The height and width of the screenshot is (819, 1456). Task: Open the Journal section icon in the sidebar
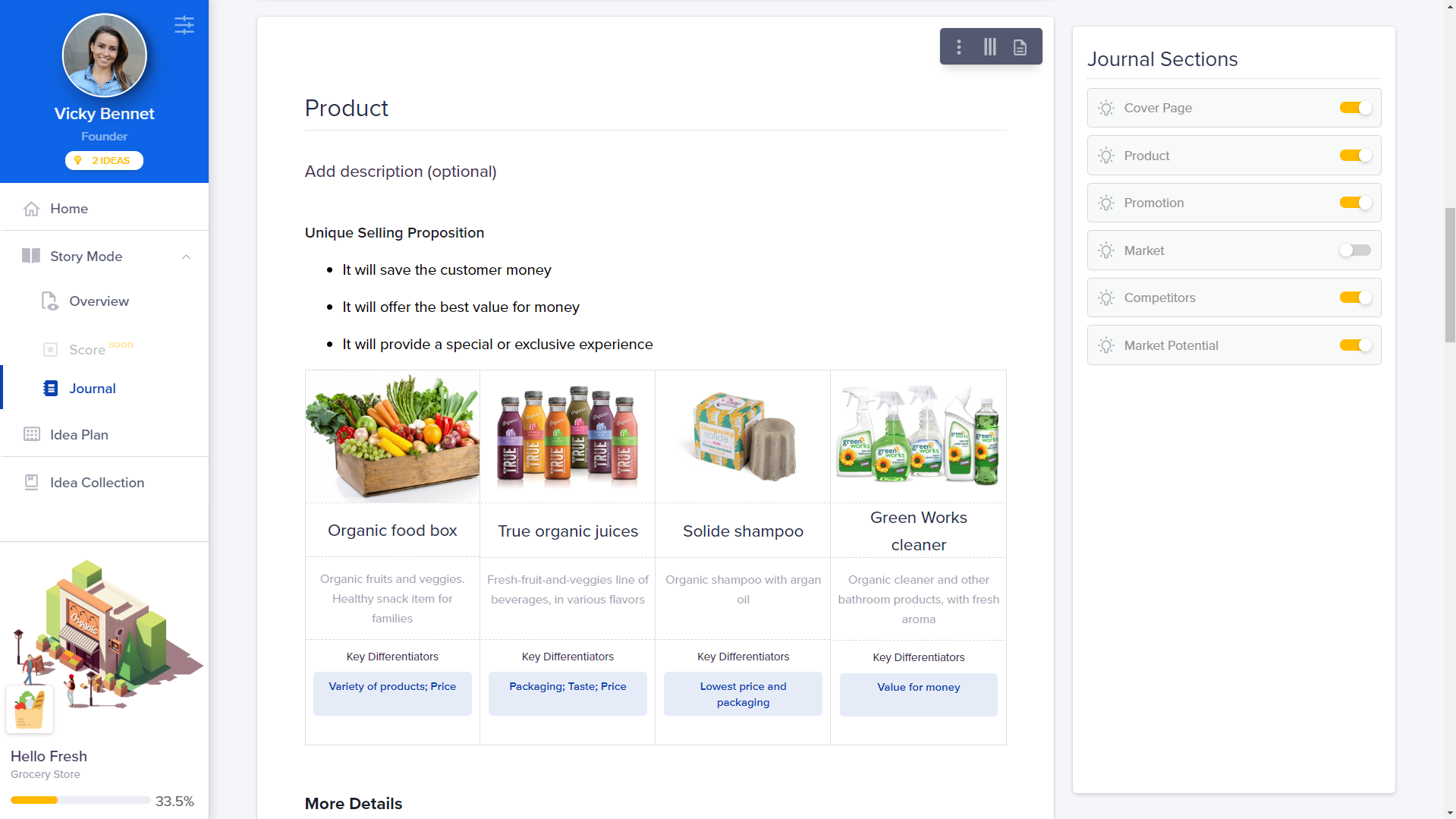click(49, 388)
